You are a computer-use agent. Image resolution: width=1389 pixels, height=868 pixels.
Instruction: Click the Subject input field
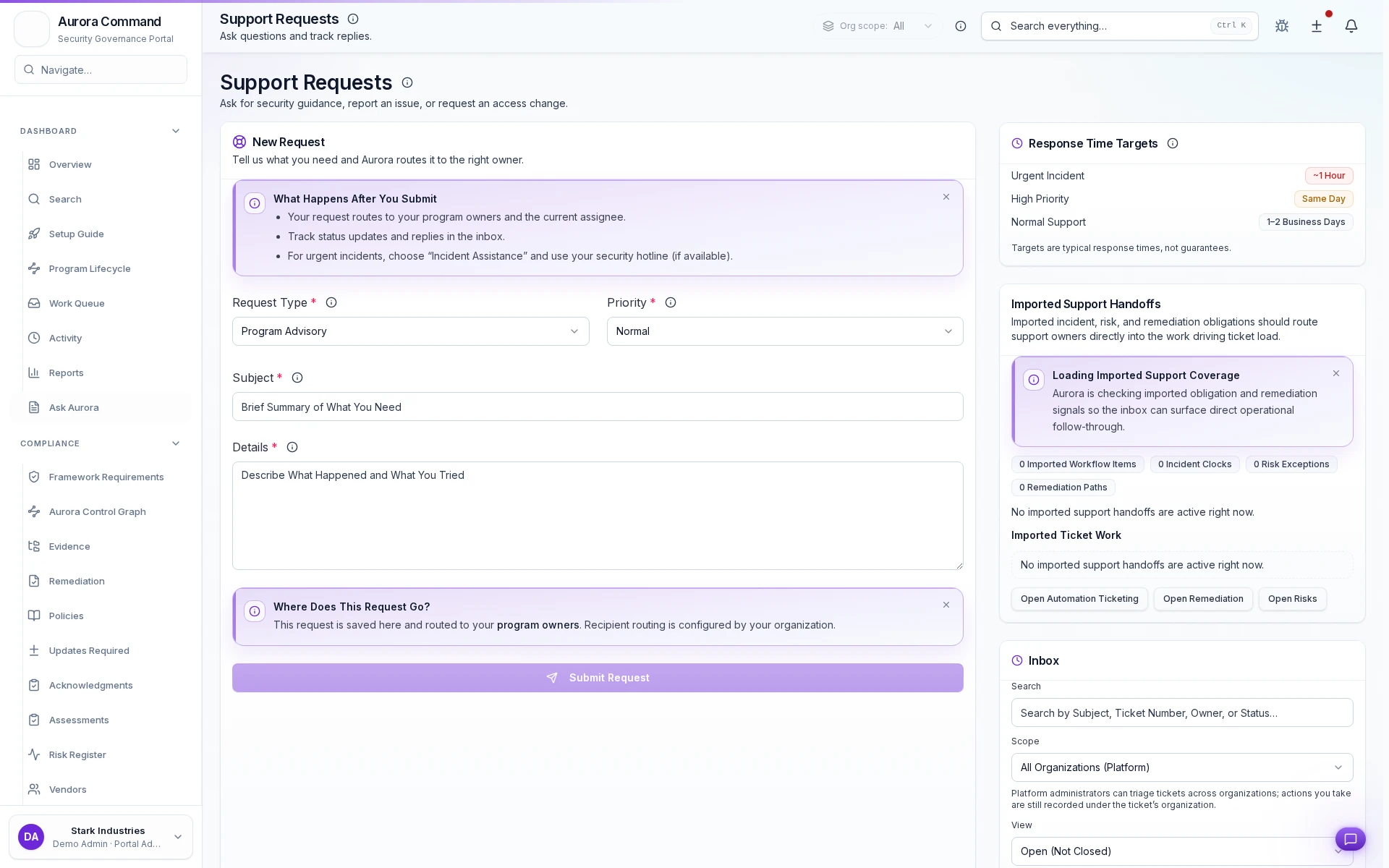pos(598,407)
